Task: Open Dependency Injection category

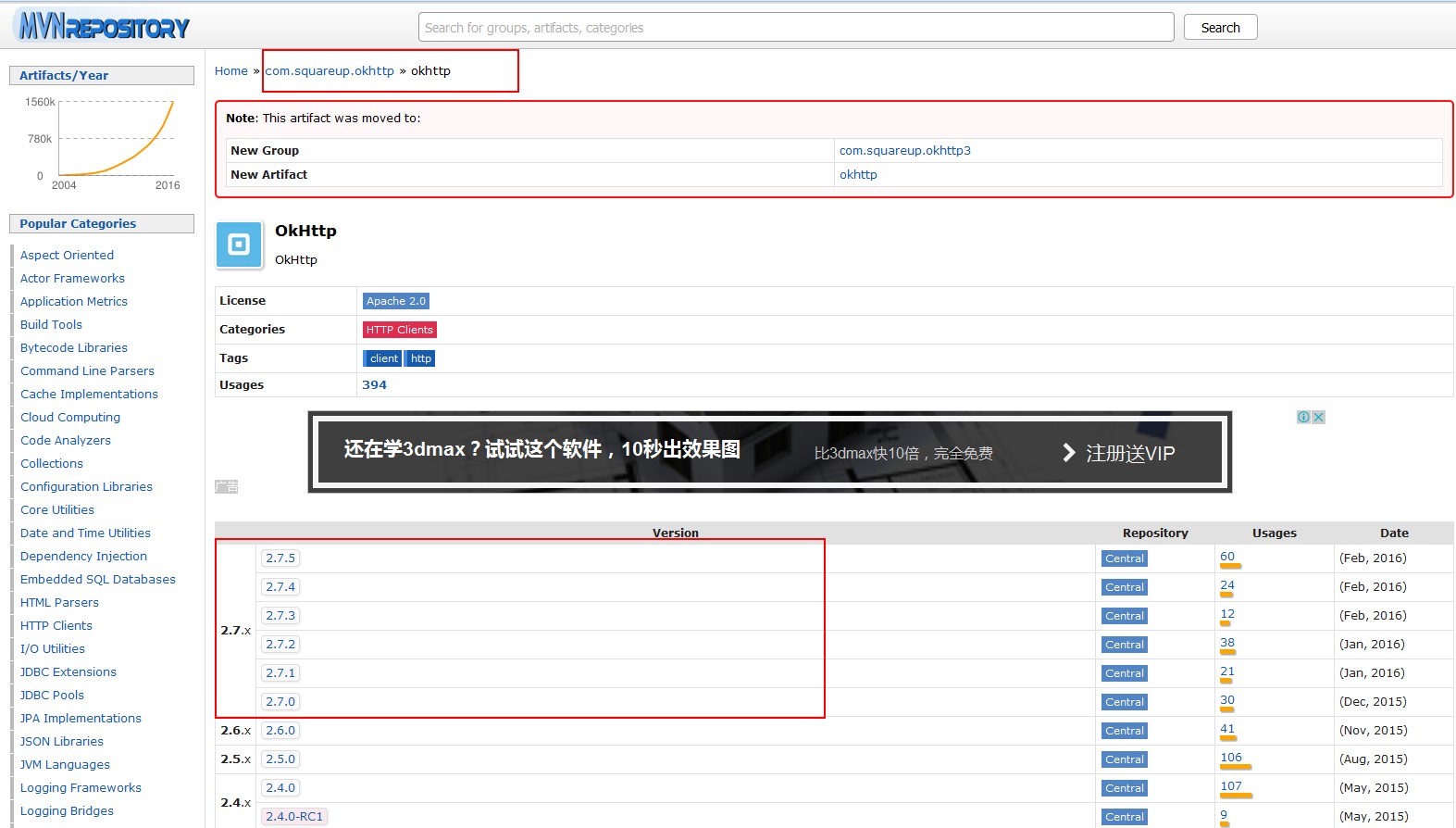Action: [x=83, y=557]
